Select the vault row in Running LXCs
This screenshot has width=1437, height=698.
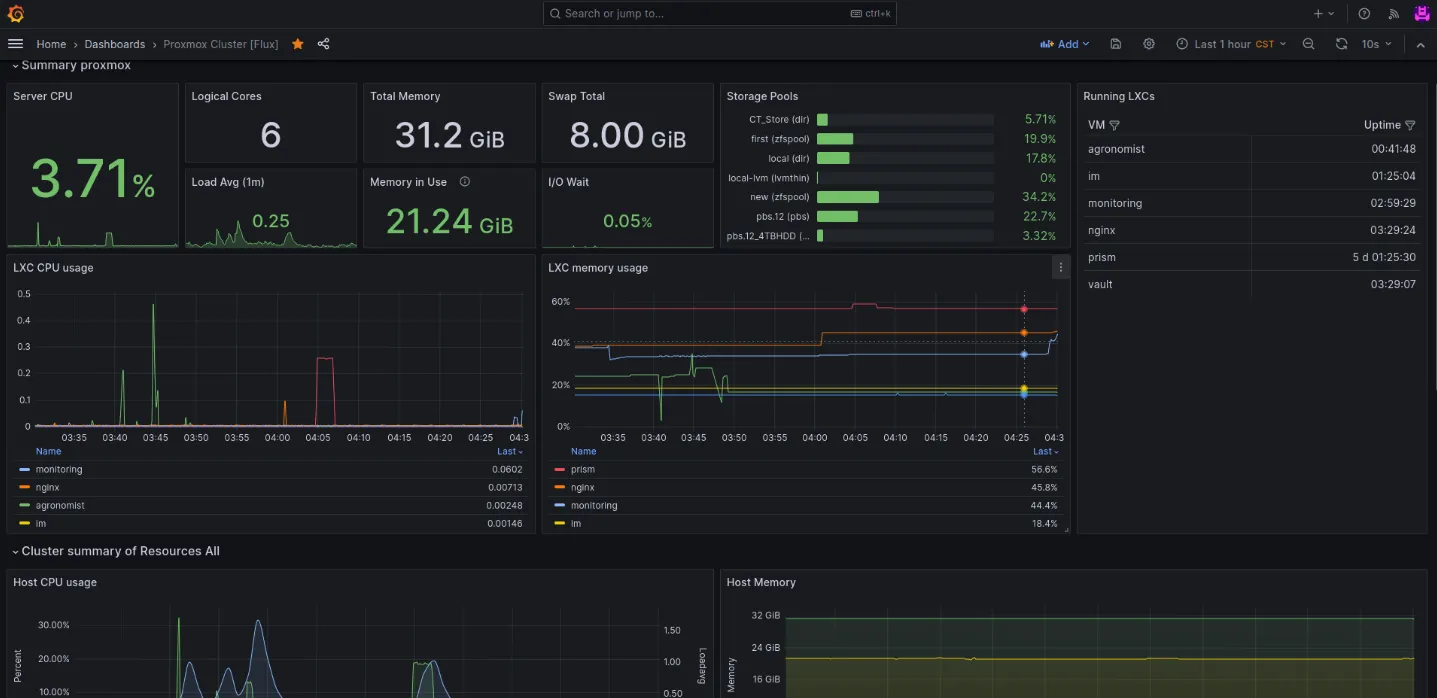1253,284
